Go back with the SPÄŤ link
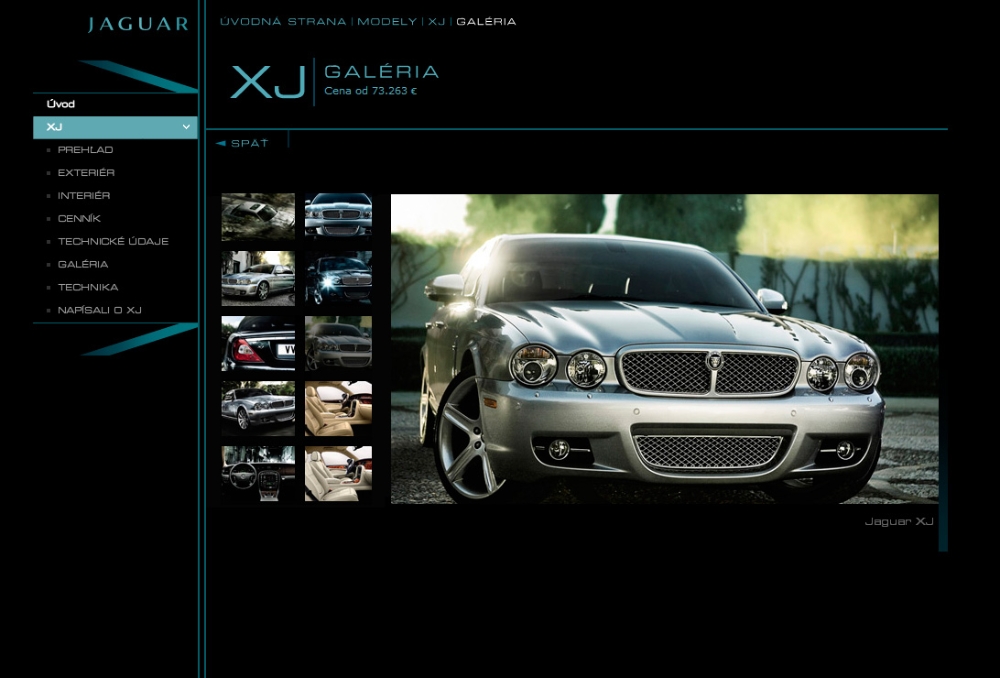Image resolution: width=1000 pixels, height=678 pixels. click(x=250, y=144)
